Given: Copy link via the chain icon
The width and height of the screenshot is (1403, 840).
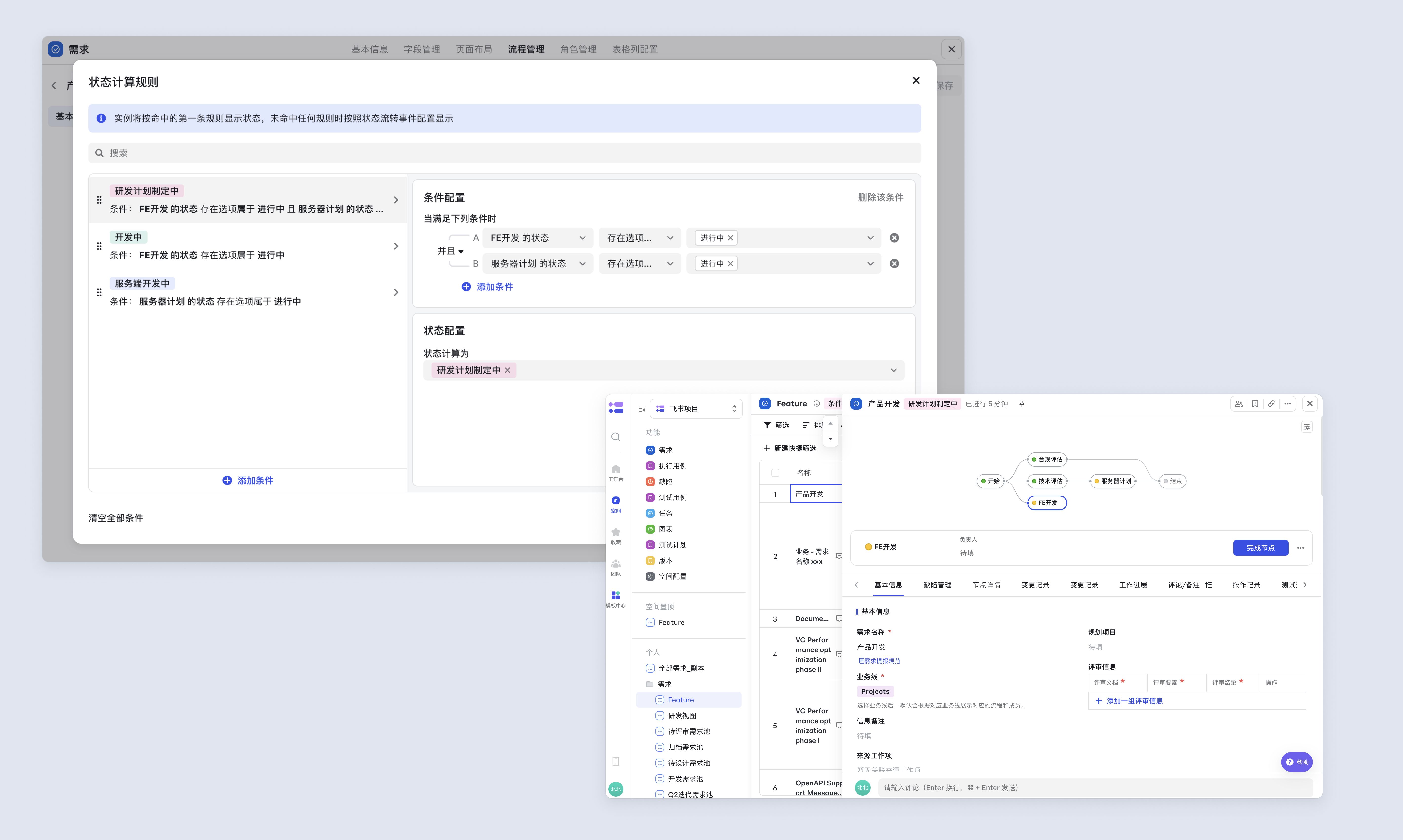Looking at the screenshot, I should [x=1271, y=403].
